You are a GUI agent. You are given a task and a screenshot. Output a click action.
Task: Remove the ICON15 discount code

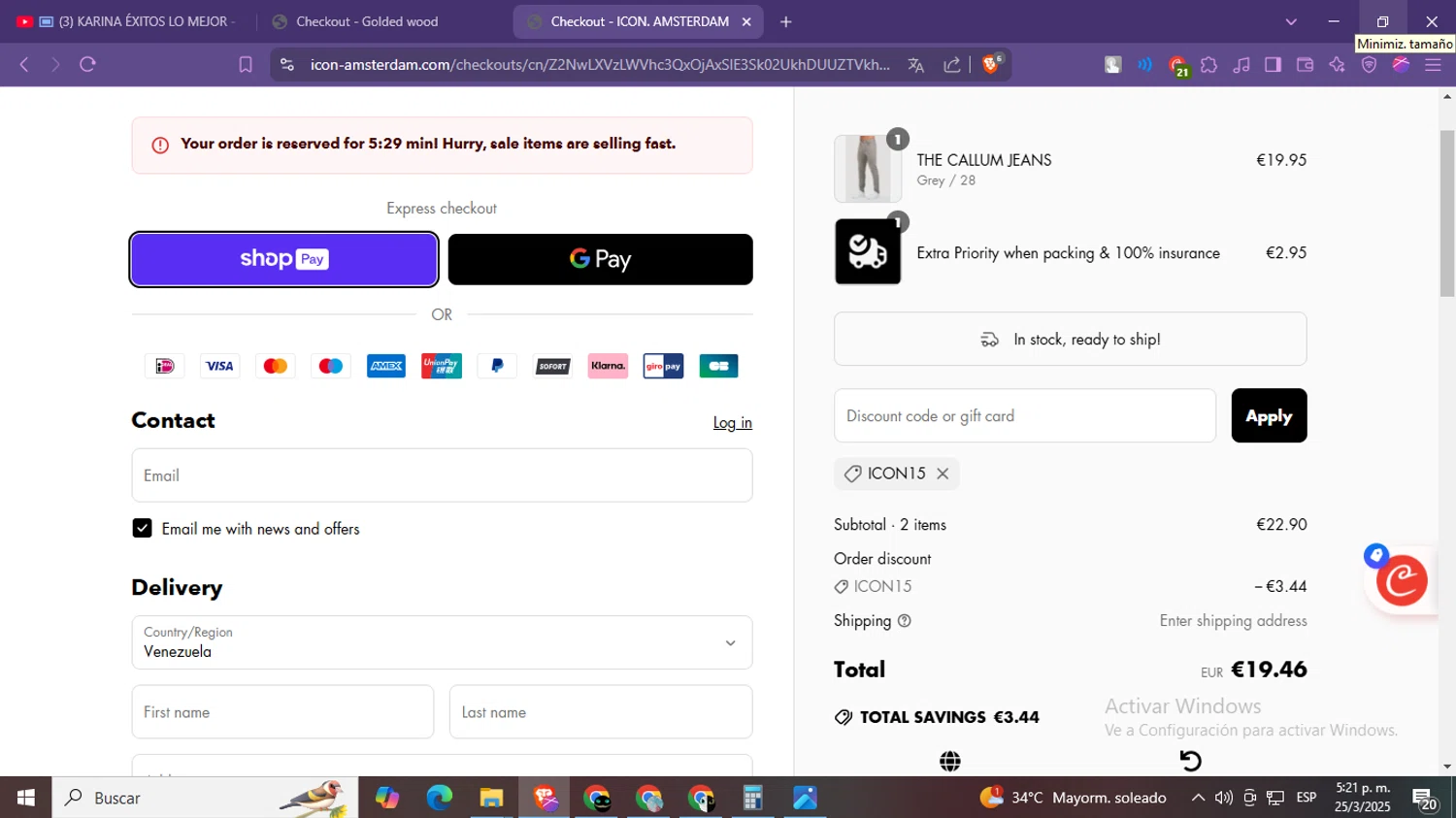943,474
